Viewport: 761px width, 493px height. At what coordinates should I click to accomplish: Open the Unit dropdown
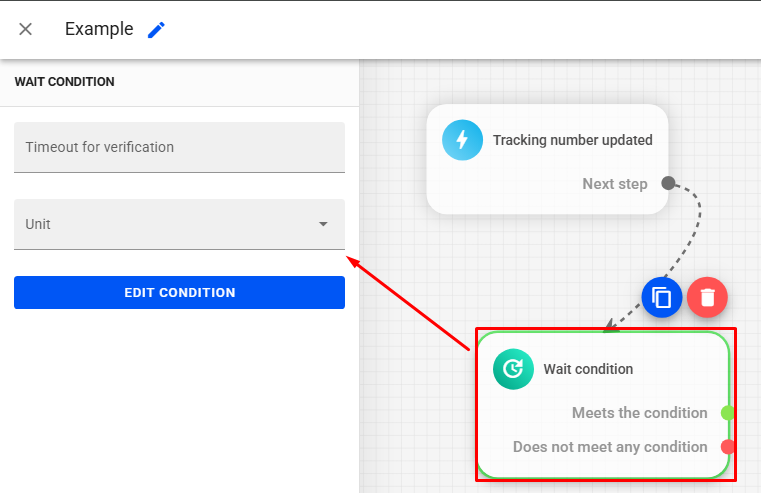click(179, 224)
